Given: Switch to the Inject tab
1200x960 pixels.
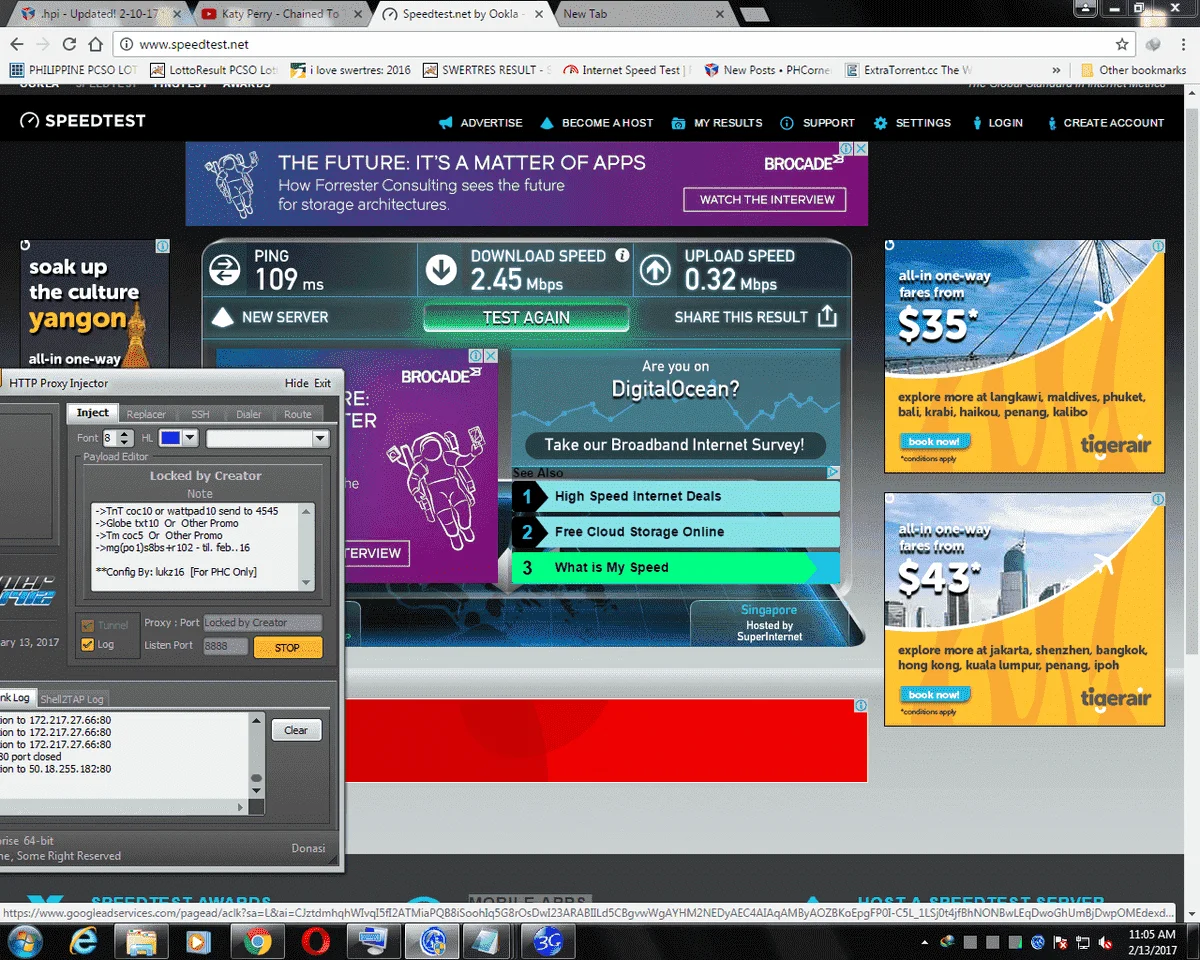Looking at the screenshot, I should tap(93, 413).
